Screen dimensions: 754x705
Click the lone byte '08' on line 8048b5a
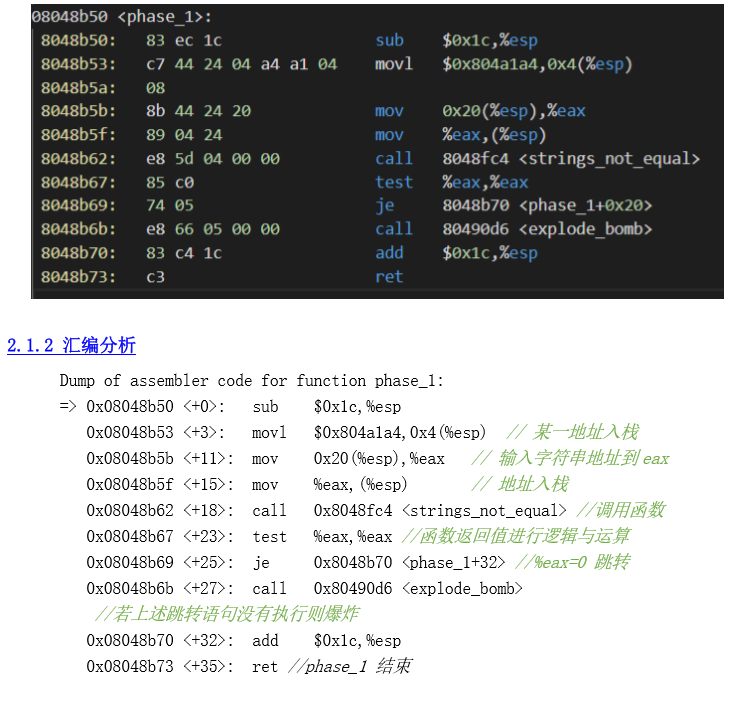155,88
